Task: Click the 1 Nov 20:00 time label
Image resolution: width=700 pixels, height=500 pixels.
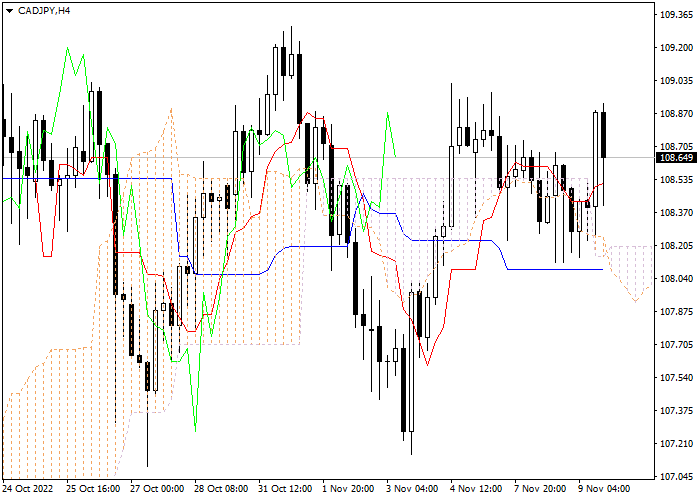Action: (x=348, y=489)
